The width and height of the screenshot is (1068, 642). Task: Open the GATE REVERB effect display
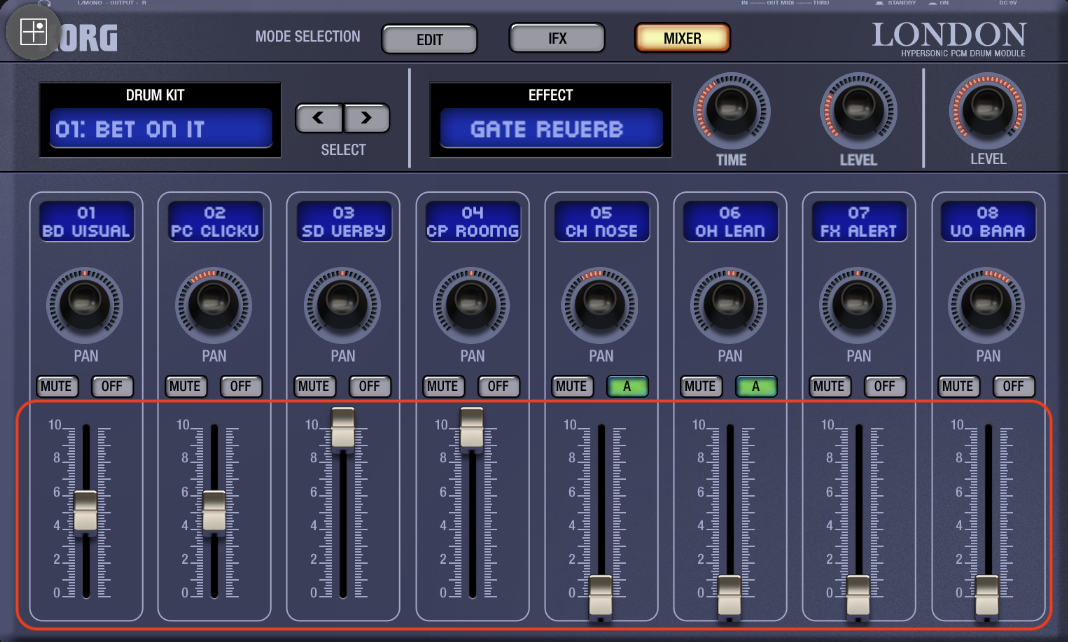(x=551, y=128)
